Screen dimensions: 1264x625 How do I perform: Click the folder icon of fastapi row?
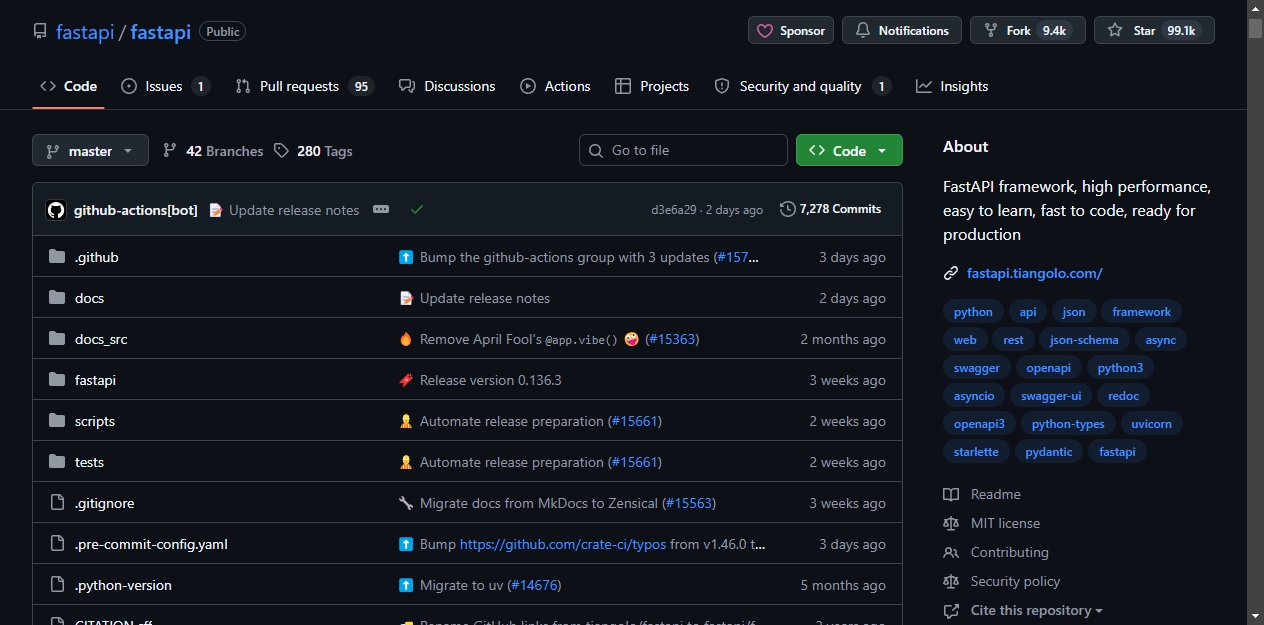click(x=57, y=380)
